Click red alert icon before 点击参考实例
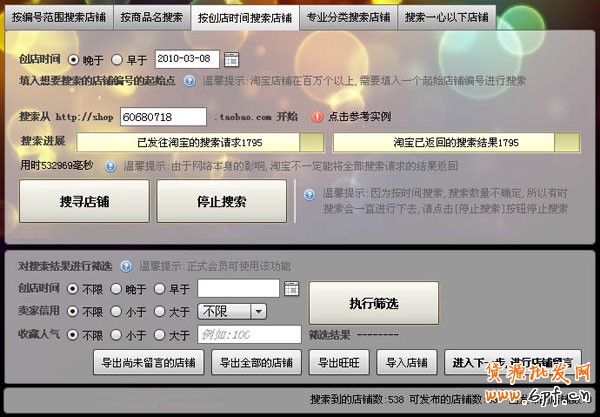 coord(317,117)
